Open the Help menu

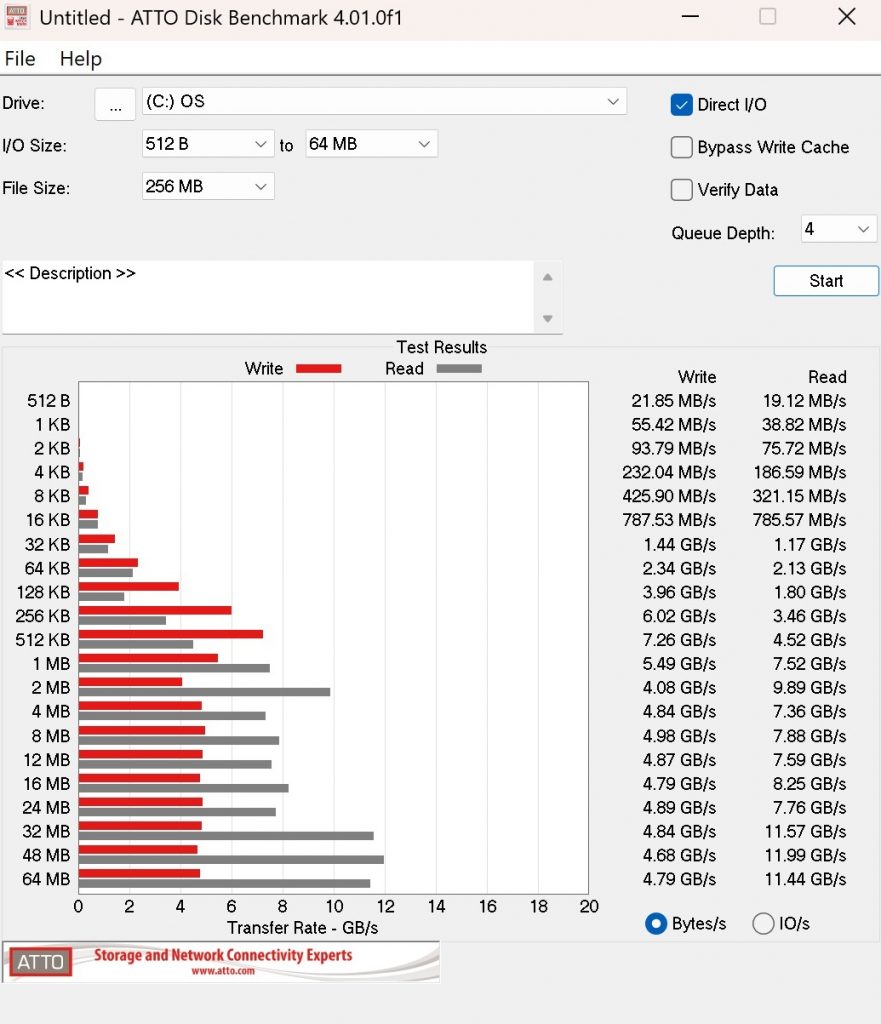click(80, 59)
